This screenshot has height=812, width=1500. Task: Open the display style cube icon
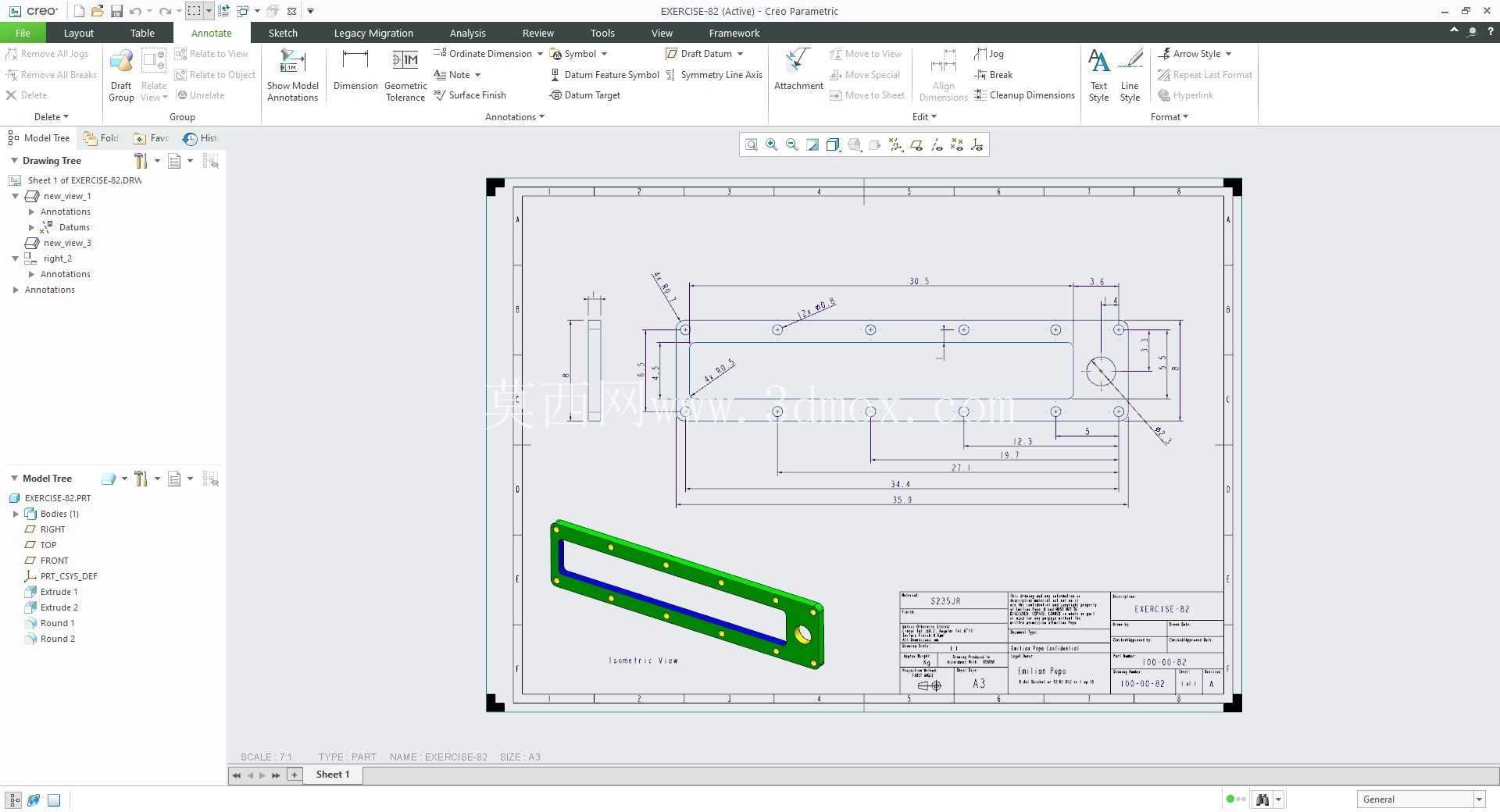(x=833, y=144)
